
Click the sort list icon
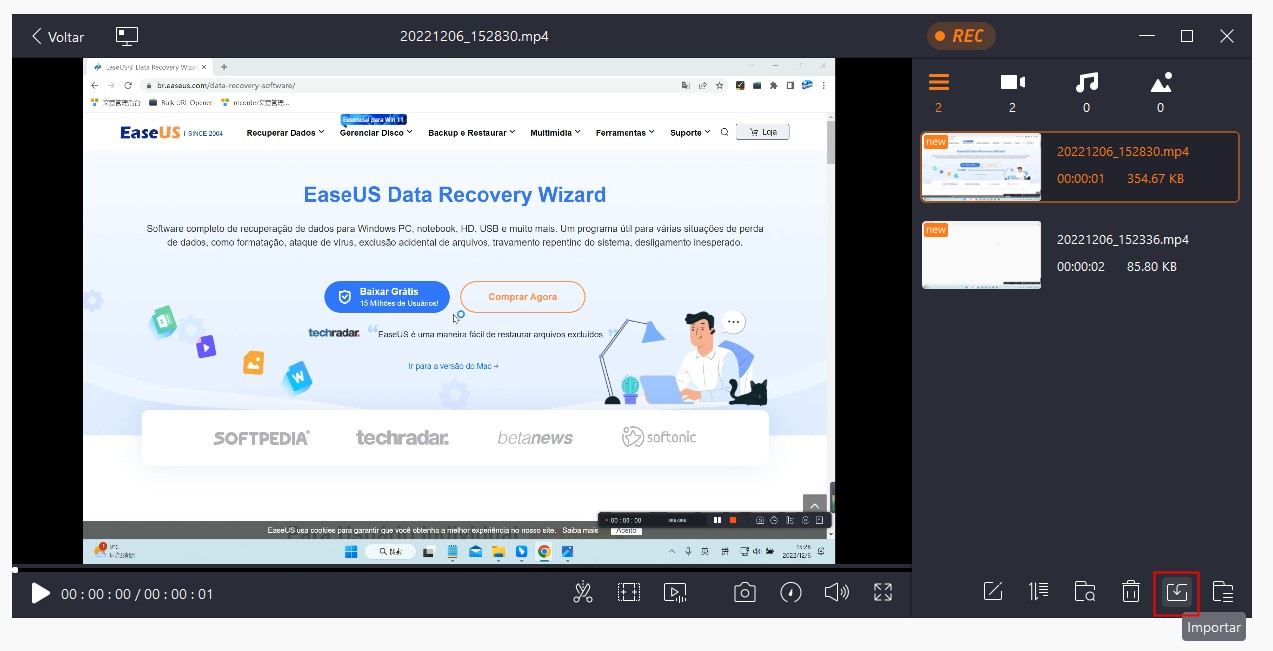(1038, 591)
